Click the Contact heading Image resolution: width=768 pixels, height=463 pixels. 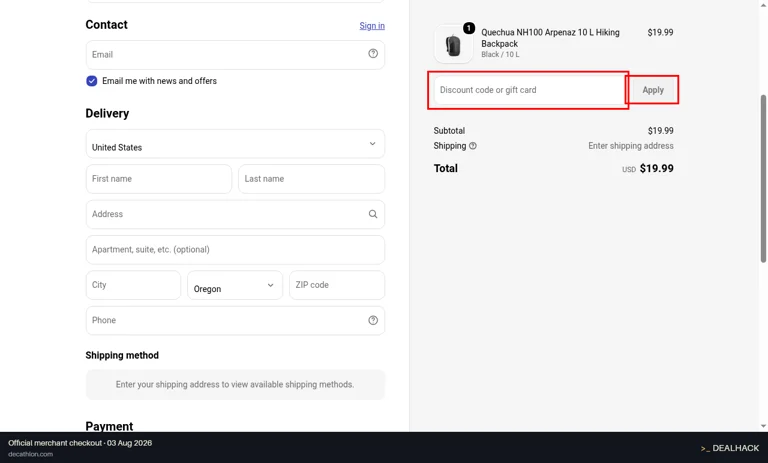106,25
